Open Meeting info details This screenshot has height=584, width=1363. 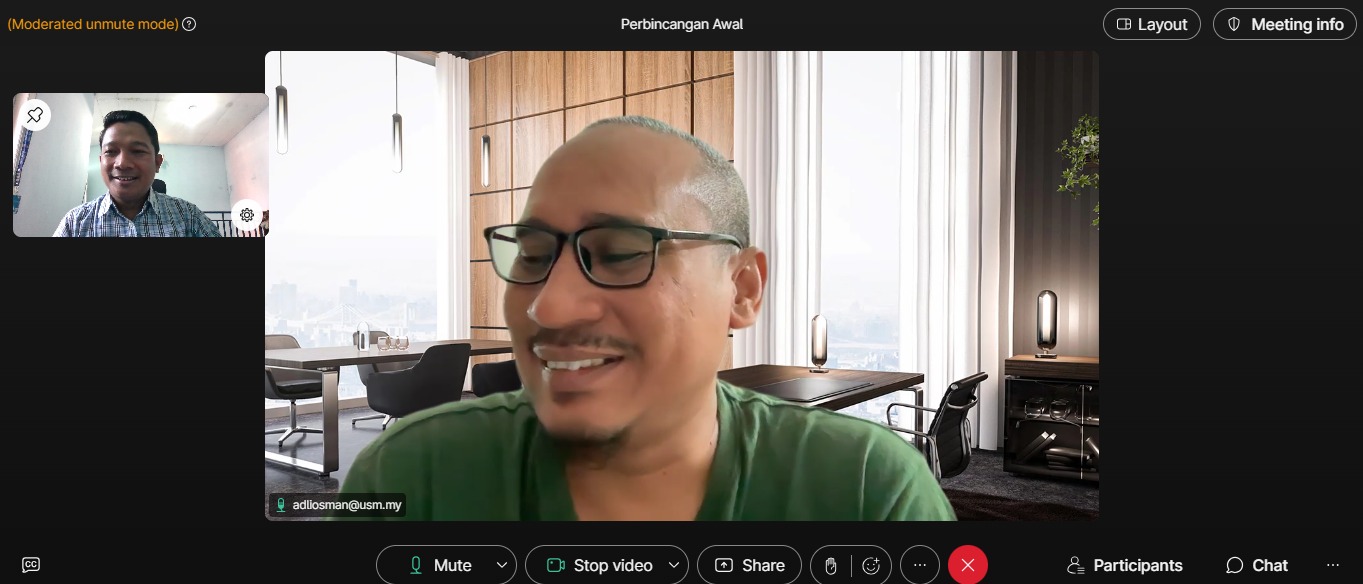click(x=1285, y=24)
